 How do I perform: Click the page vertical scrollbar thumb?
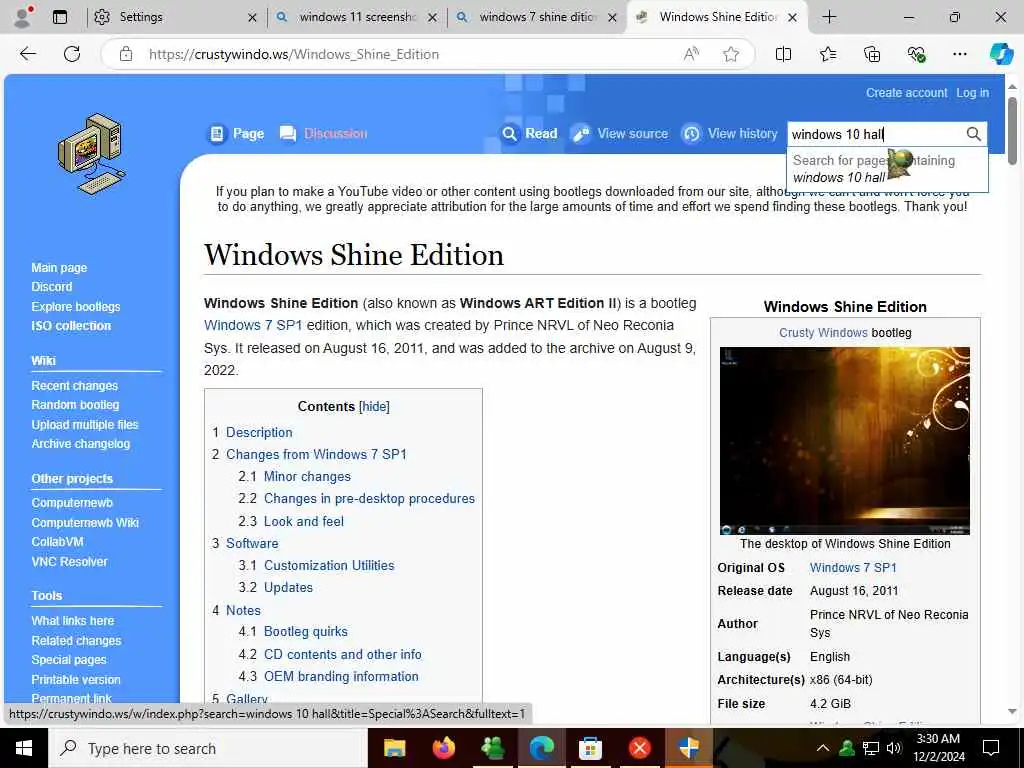[x=1012, y=131]
